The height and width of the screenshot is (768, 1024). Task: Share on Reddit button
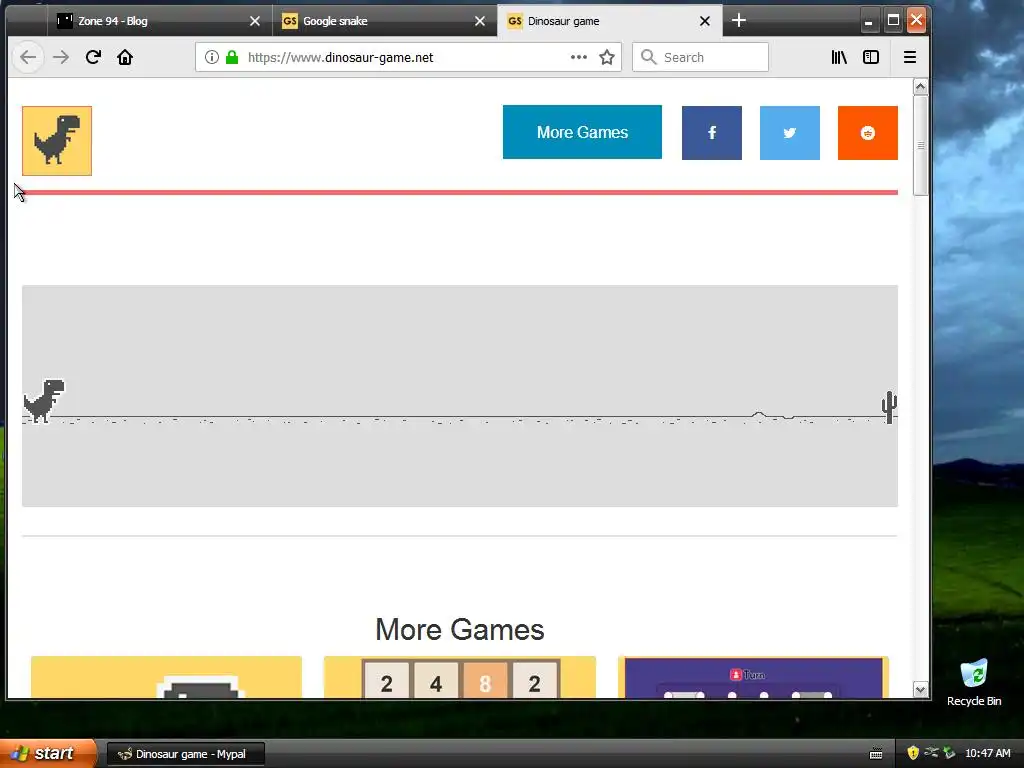tap(867, 133)
